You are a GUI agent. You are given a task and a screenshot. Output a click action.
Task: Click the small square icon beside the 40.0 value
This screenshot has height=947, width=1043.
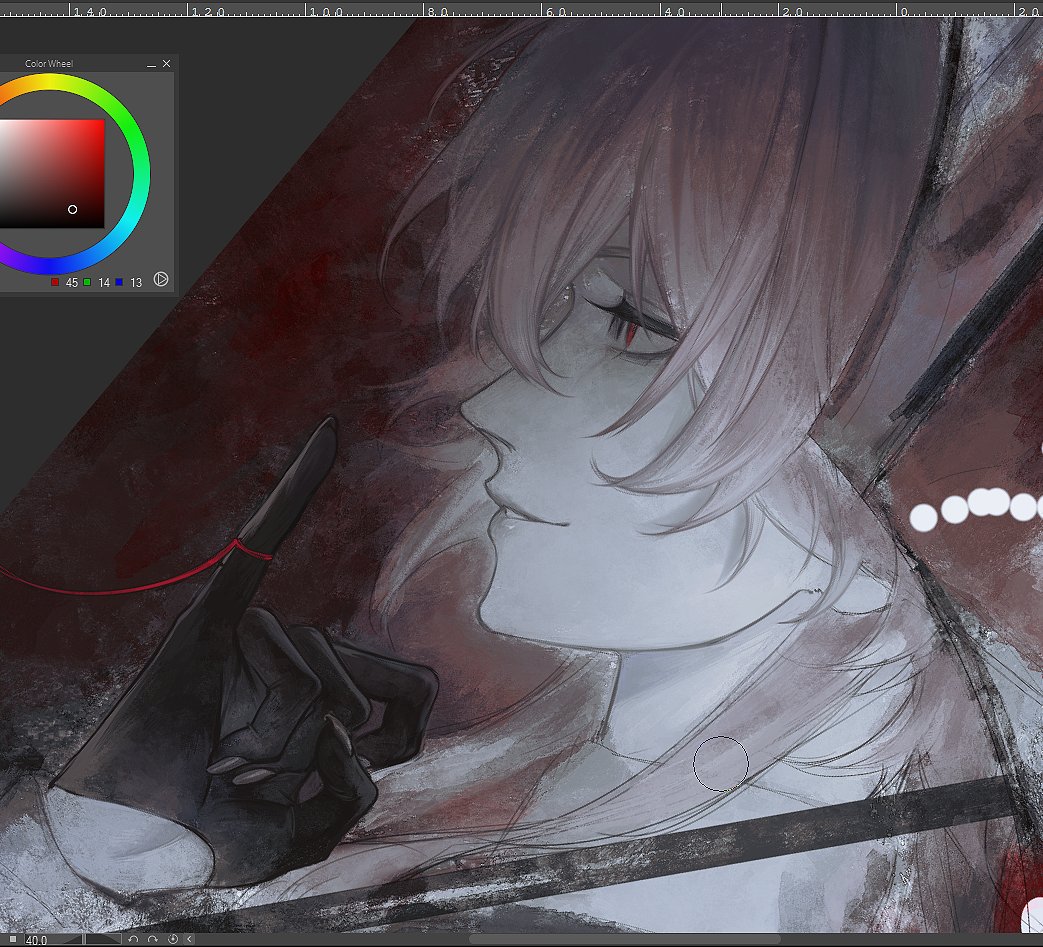click(13, 939)
